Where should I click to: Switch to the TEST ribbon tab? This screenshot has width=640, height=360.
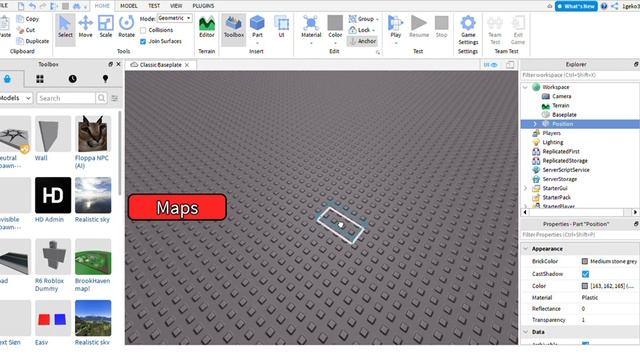(154, 6)
